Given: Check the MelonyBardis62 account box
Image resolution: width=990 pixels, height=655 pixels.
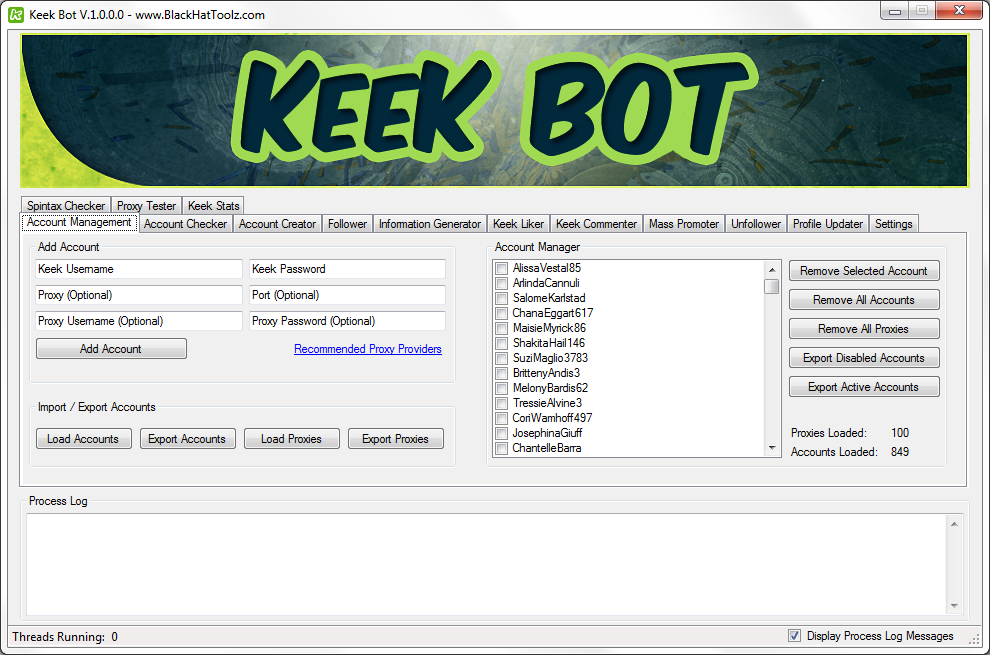Looking at the screenshot, I should [x=501, y=388].
